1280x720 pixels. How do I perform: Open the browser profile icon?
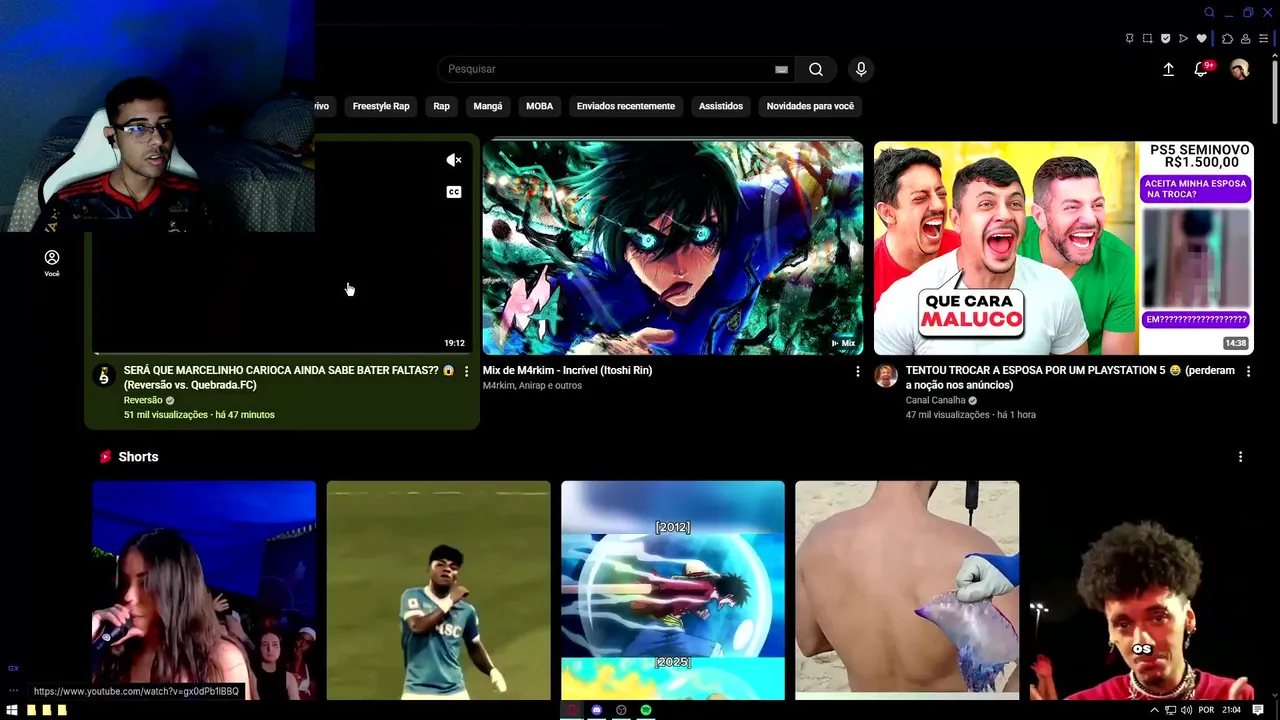1245,39
